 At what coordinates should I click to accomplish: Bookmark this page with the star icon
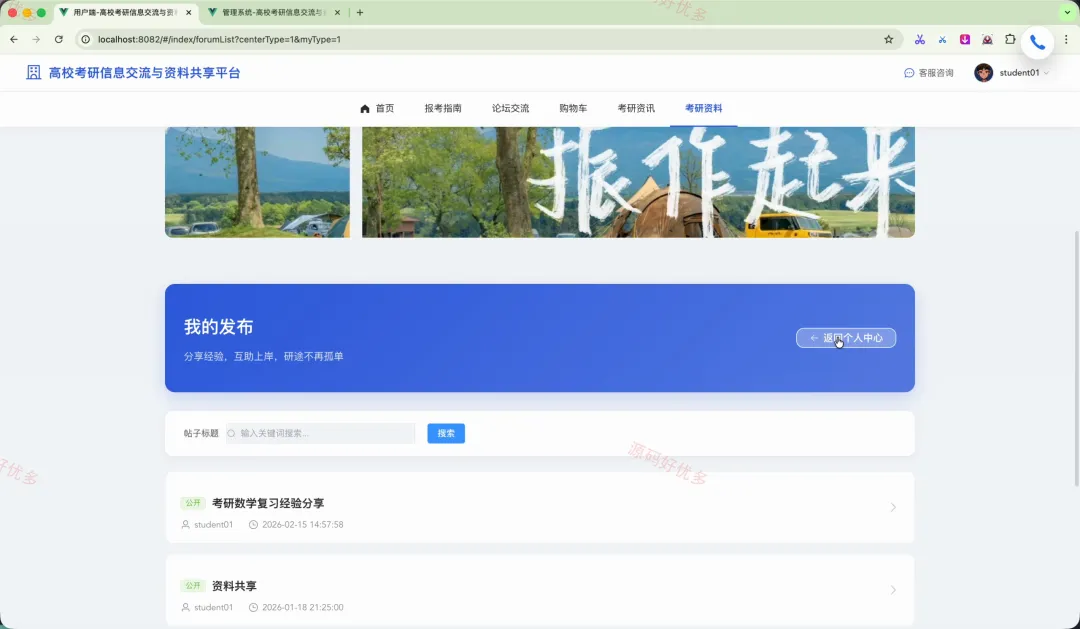[889, 39]
